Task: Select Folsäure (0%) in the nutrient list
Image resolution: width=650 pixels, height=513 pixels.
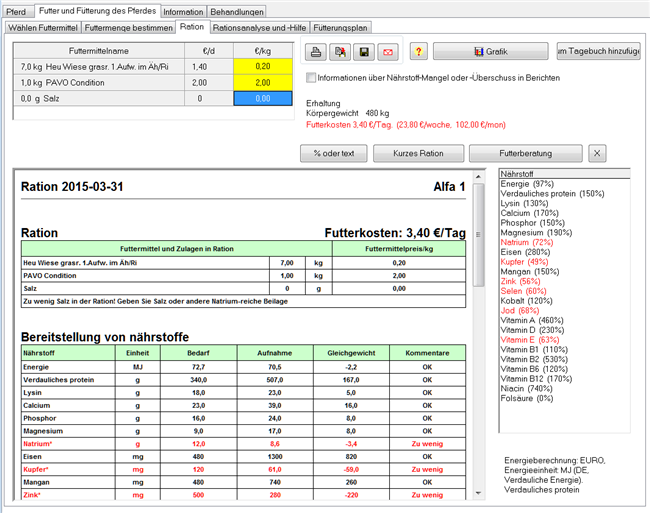Action: click(526, 398)
